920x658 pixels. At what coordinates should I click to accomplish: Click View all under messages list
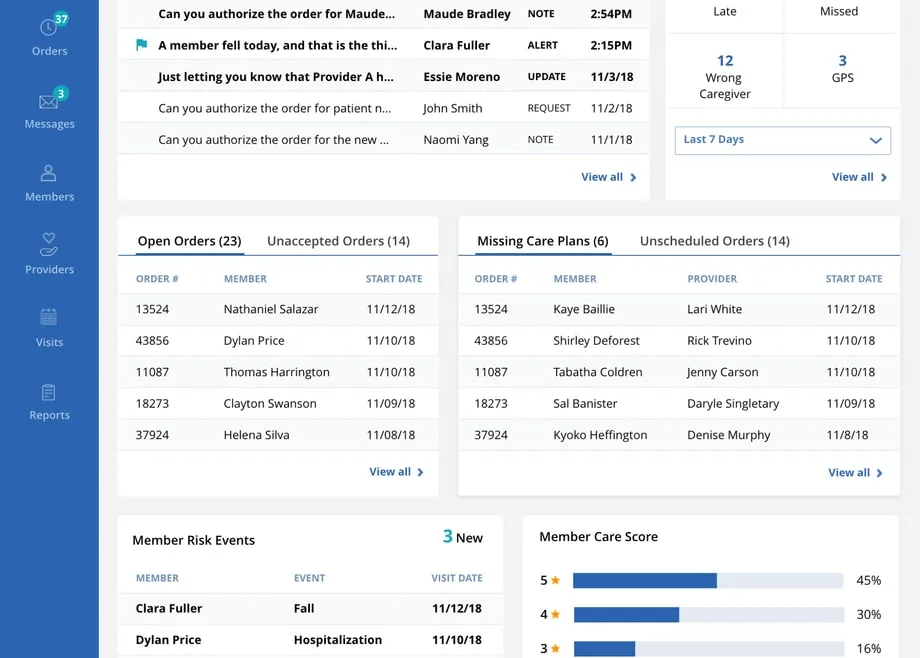[608, 177]
